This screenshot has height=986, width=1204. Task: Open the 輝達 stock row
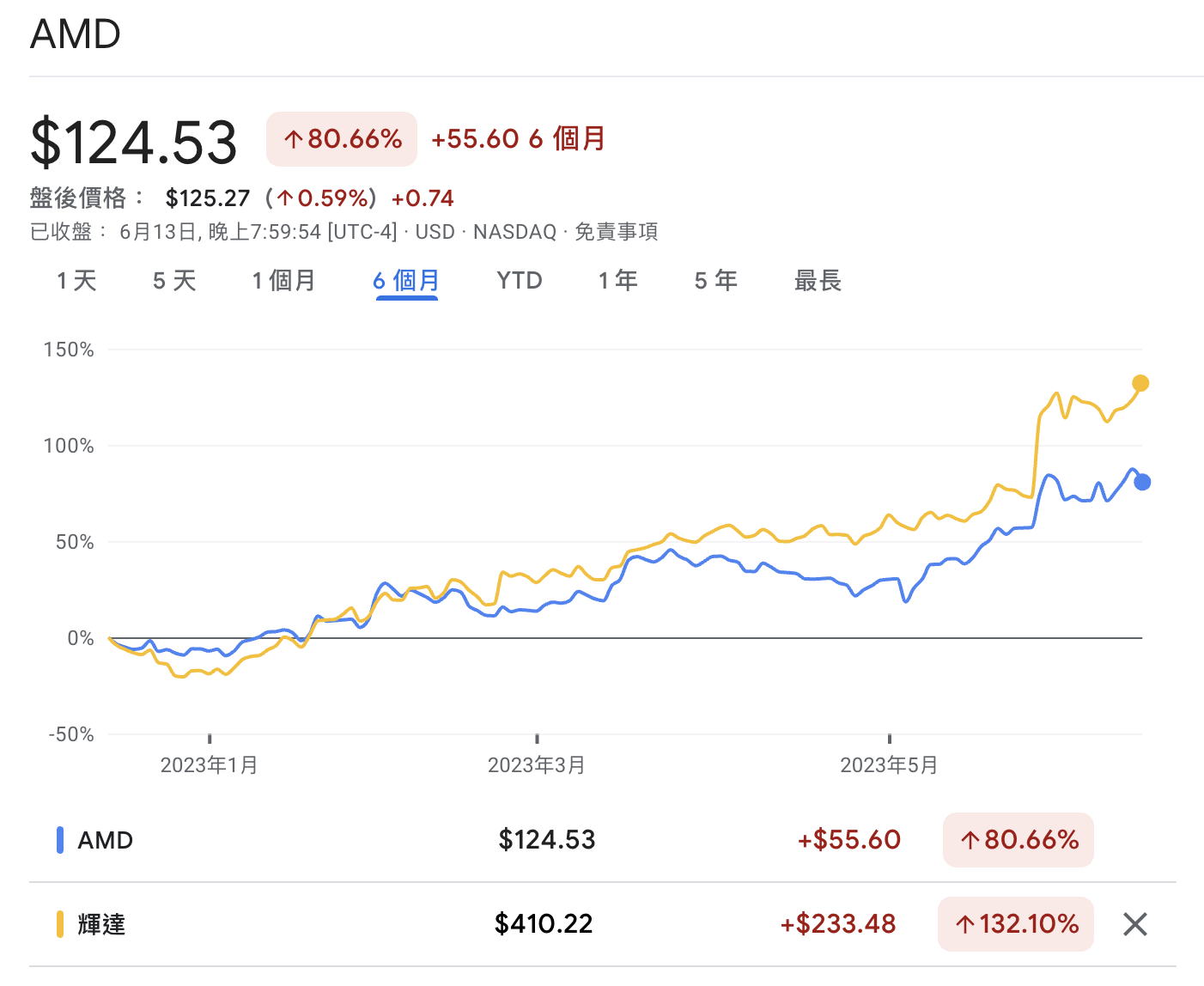[102, 924]
